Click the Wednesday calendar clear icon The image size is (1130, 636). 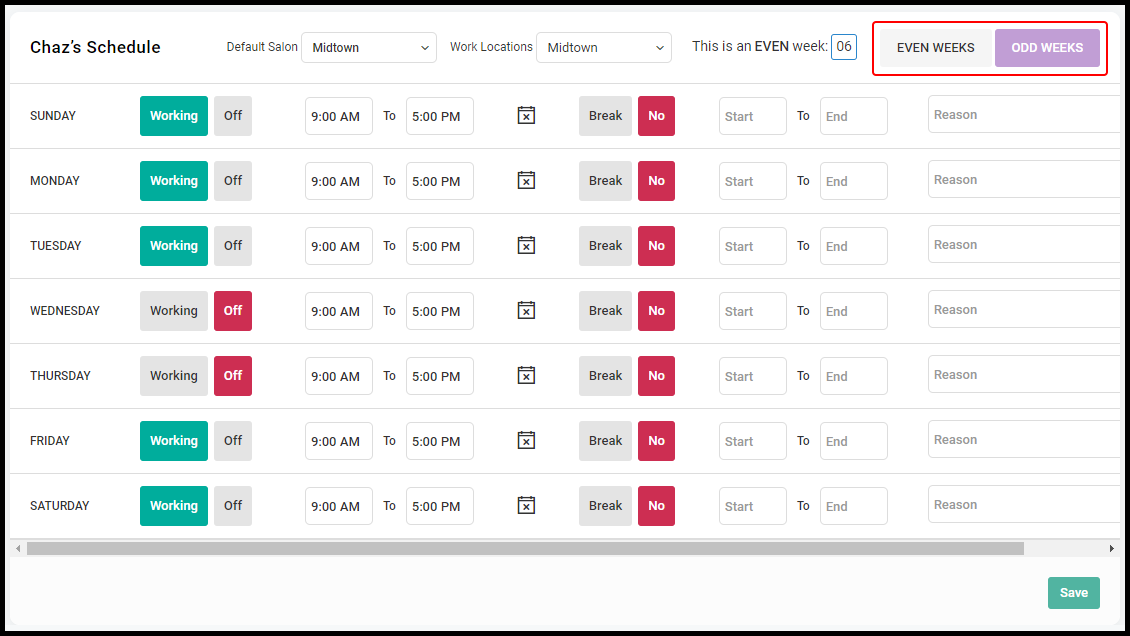coord(526,310)
